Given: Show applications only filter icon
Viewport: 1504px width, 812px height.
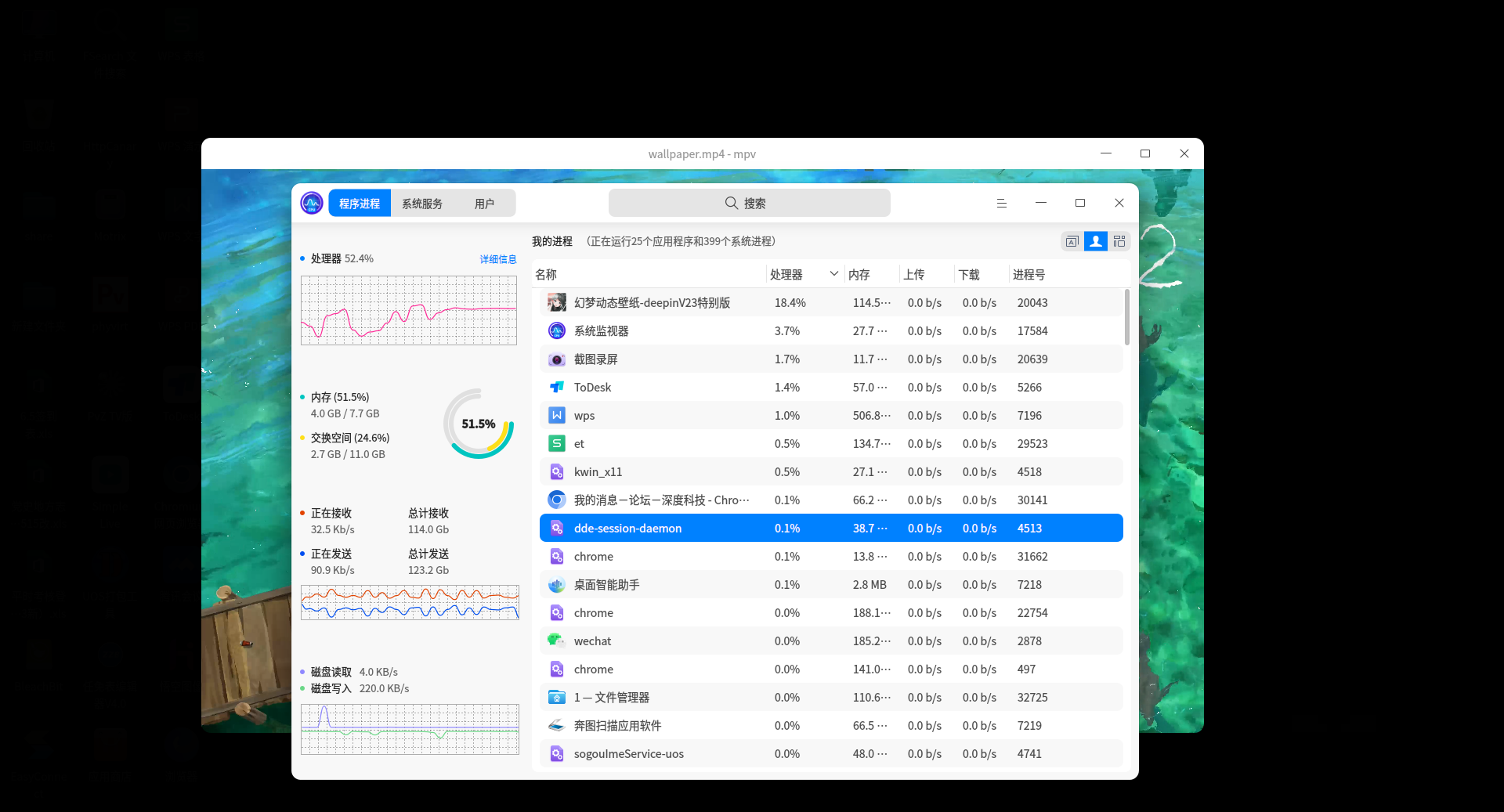Looking at the screenshot, I should (x=1072, y=241).
